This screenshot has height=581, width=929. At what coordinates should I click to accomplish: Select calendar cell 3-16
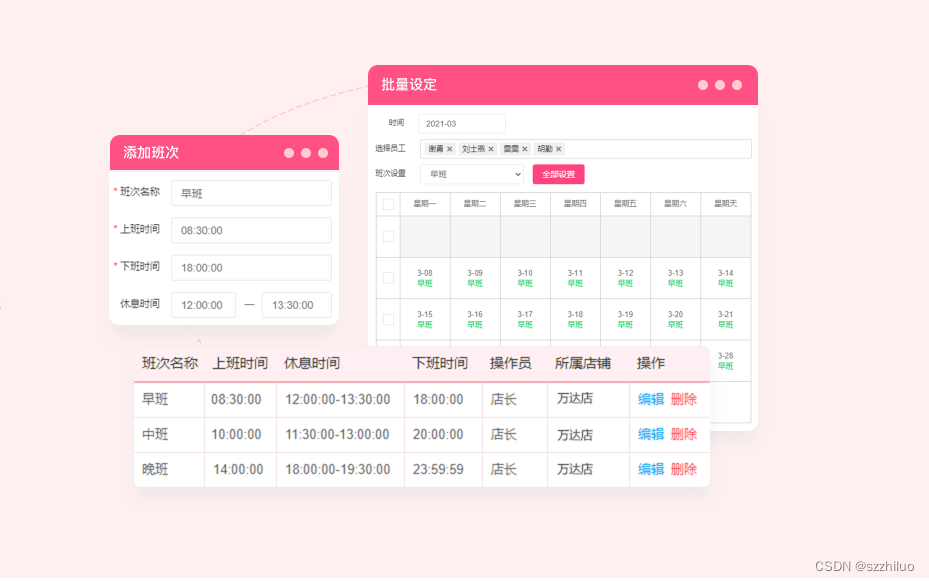475,319
